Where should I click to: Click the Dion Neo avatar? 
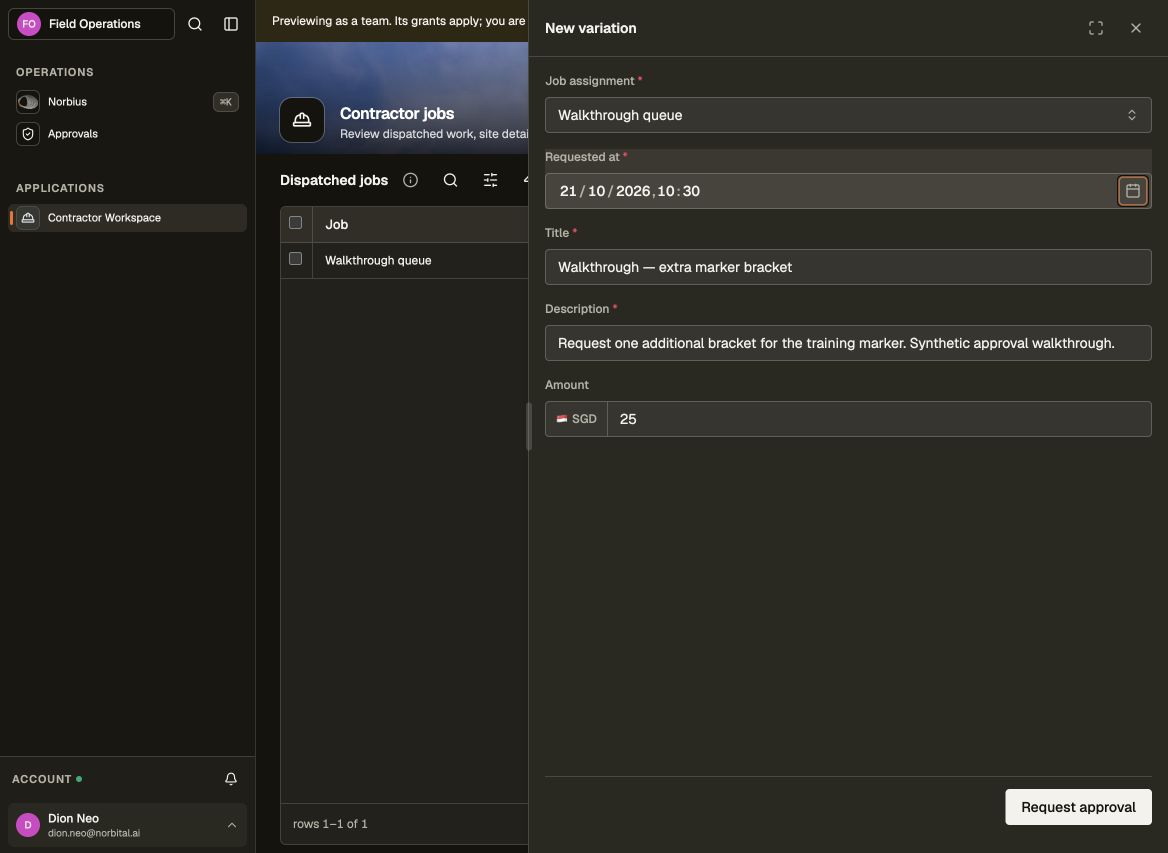click(x=28, y=825)
